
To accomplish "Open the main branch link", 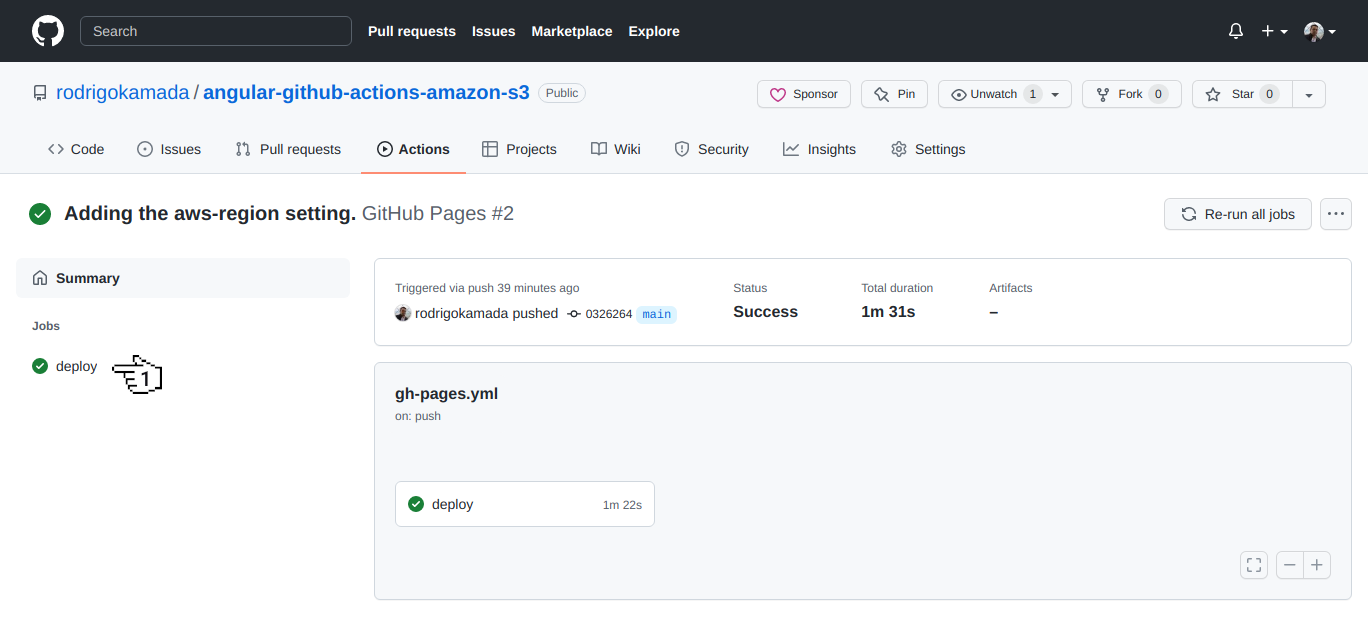I will coord(656,313).
